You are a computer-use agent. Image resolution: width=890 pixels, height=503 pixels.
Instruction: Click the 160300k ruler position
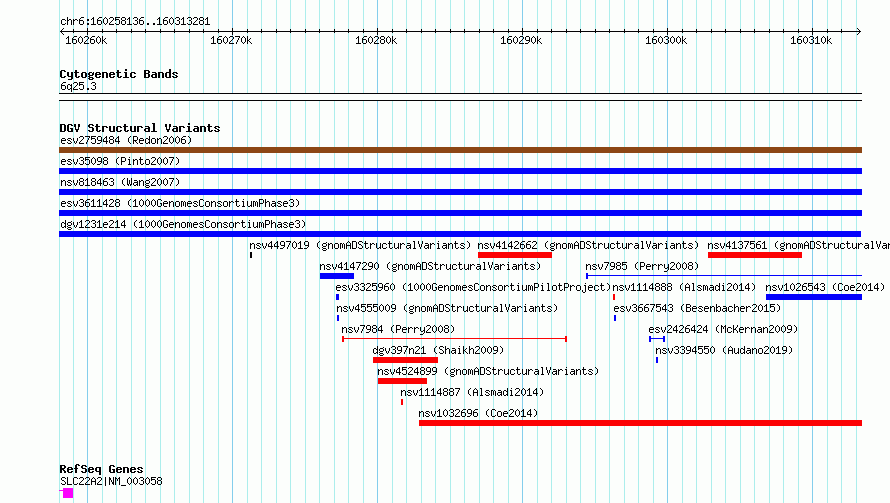tap(666, 40)
